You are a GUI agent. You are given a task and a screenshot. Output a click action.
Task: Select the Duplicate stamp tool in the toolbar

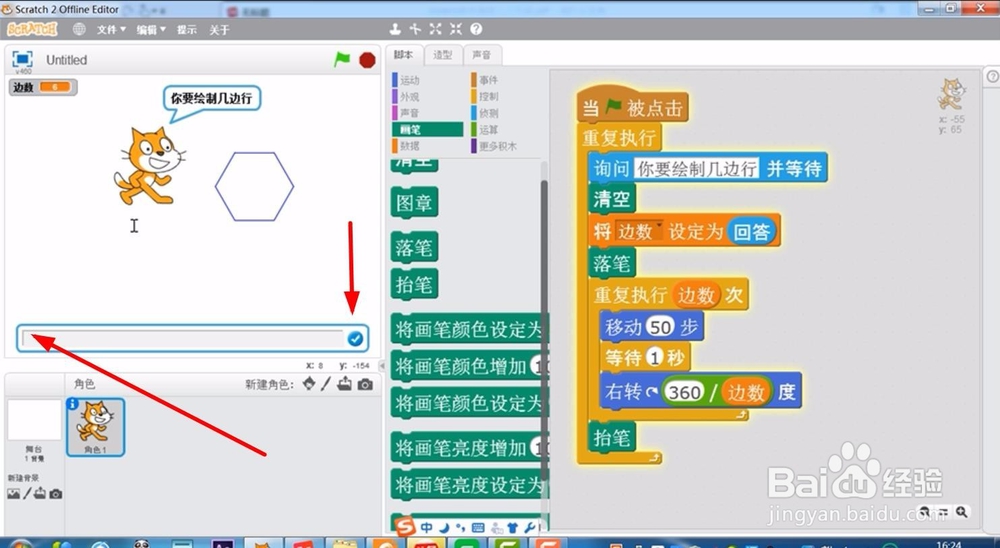tap(395, 29)
